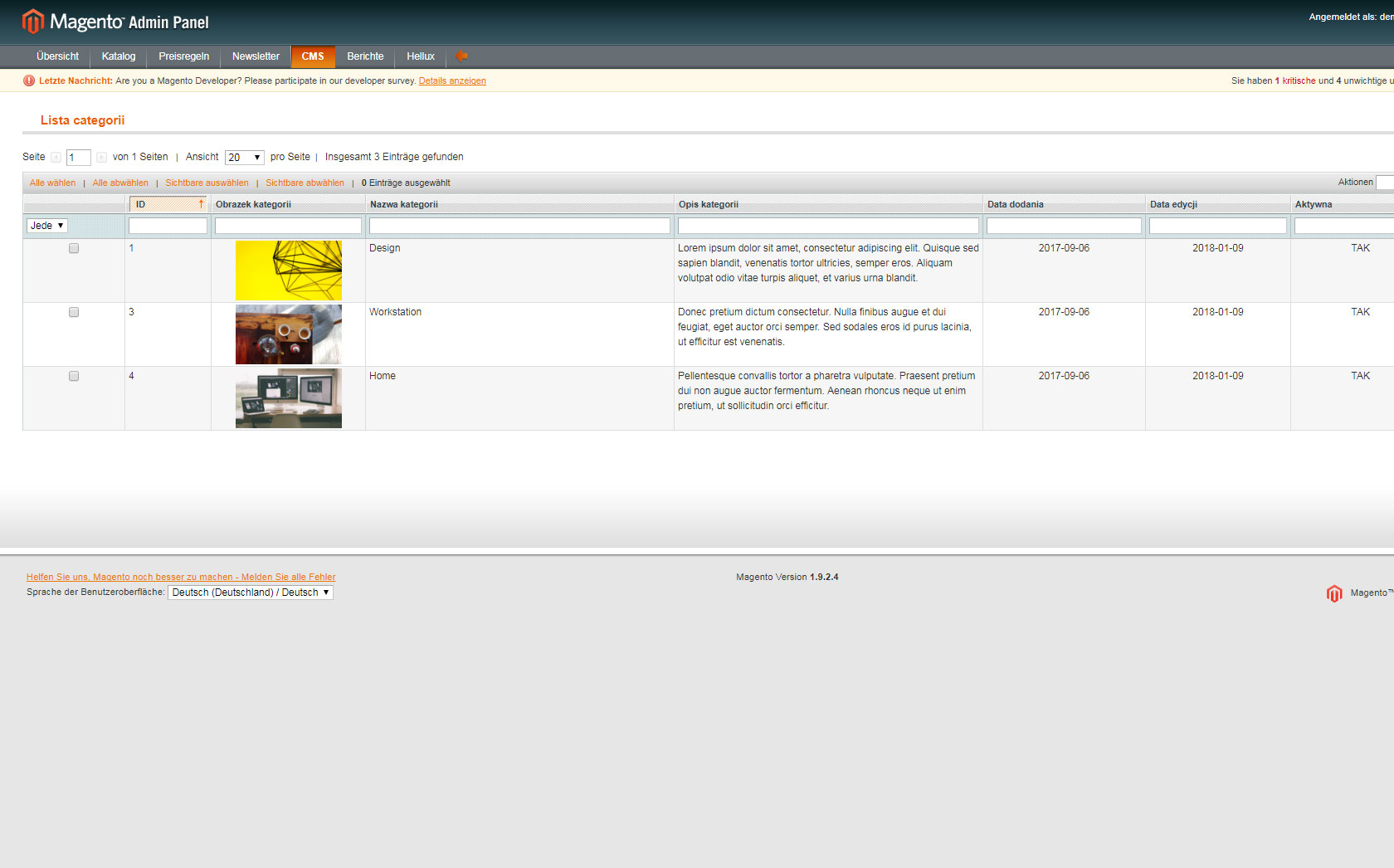The height and width of the screenshot is (868, 1394).
Task: Select the Workstation row checkbox
Action: point(74,312)
